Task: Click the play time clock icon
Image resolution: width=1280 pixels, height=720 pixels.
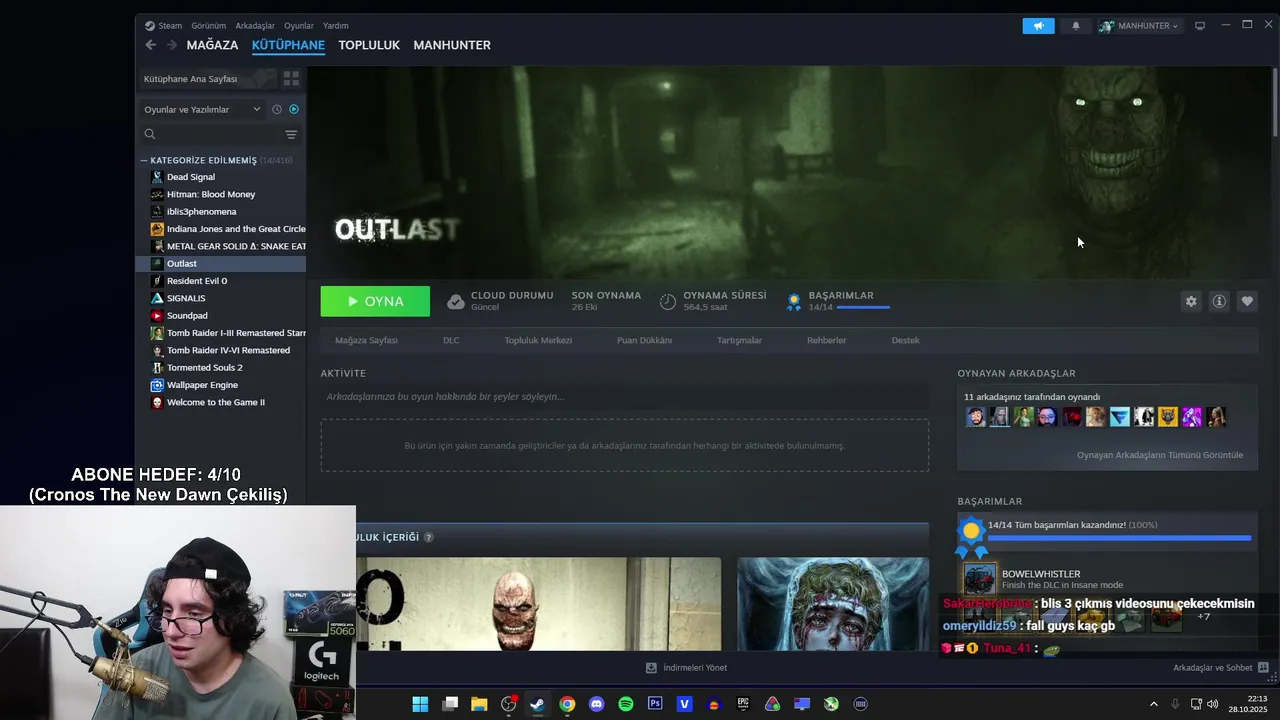Action: (x=668, y=301)
